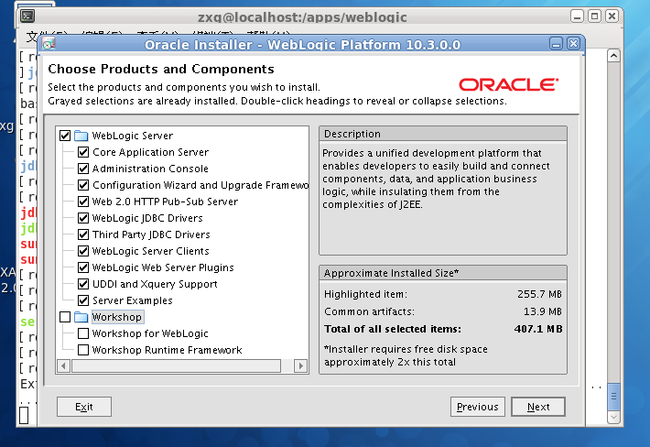Toggle WebLogic Web Server Plugins checkbox

(83, 267)
